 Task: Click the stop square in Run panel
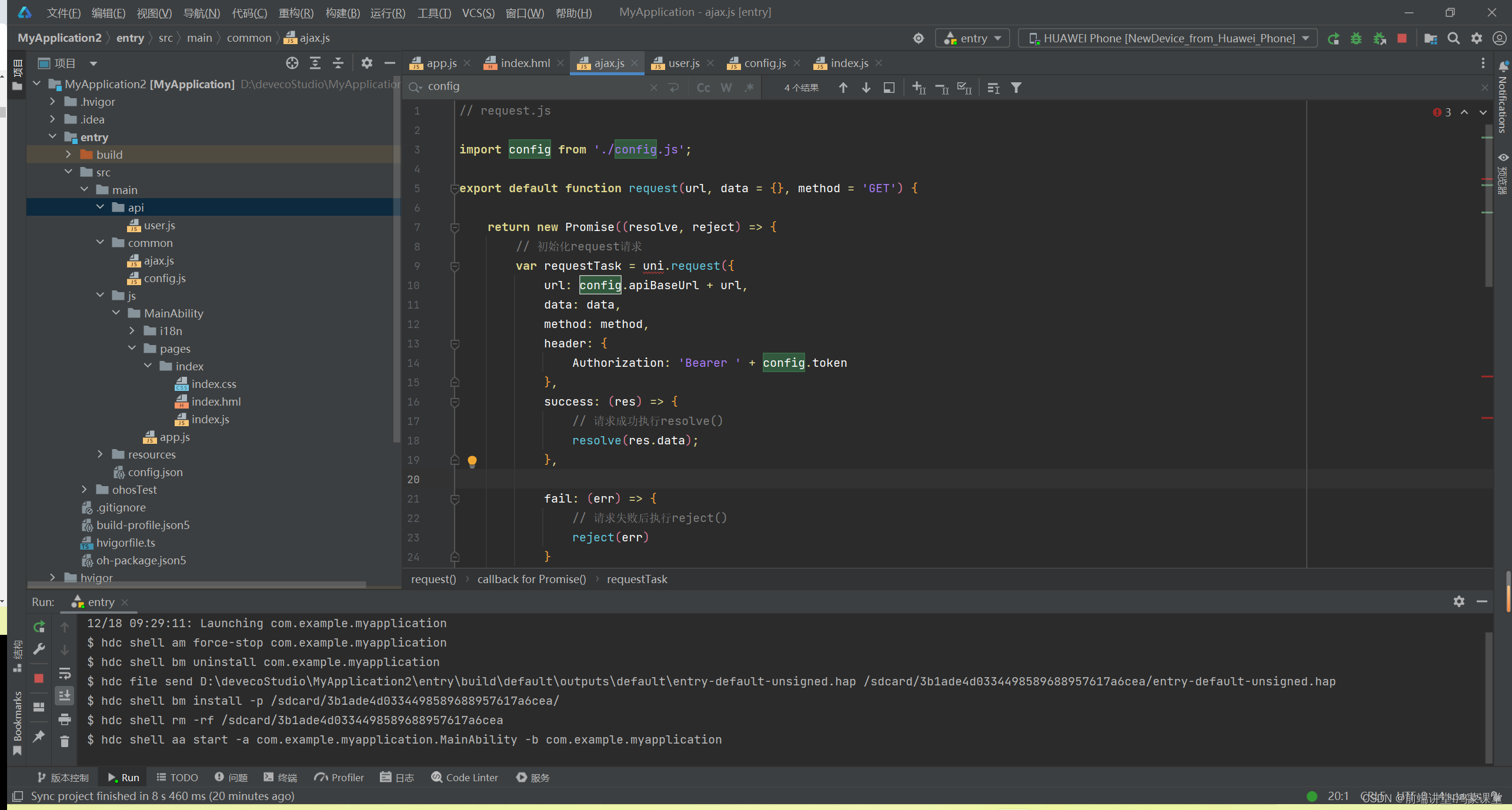(x=39, y=678)
